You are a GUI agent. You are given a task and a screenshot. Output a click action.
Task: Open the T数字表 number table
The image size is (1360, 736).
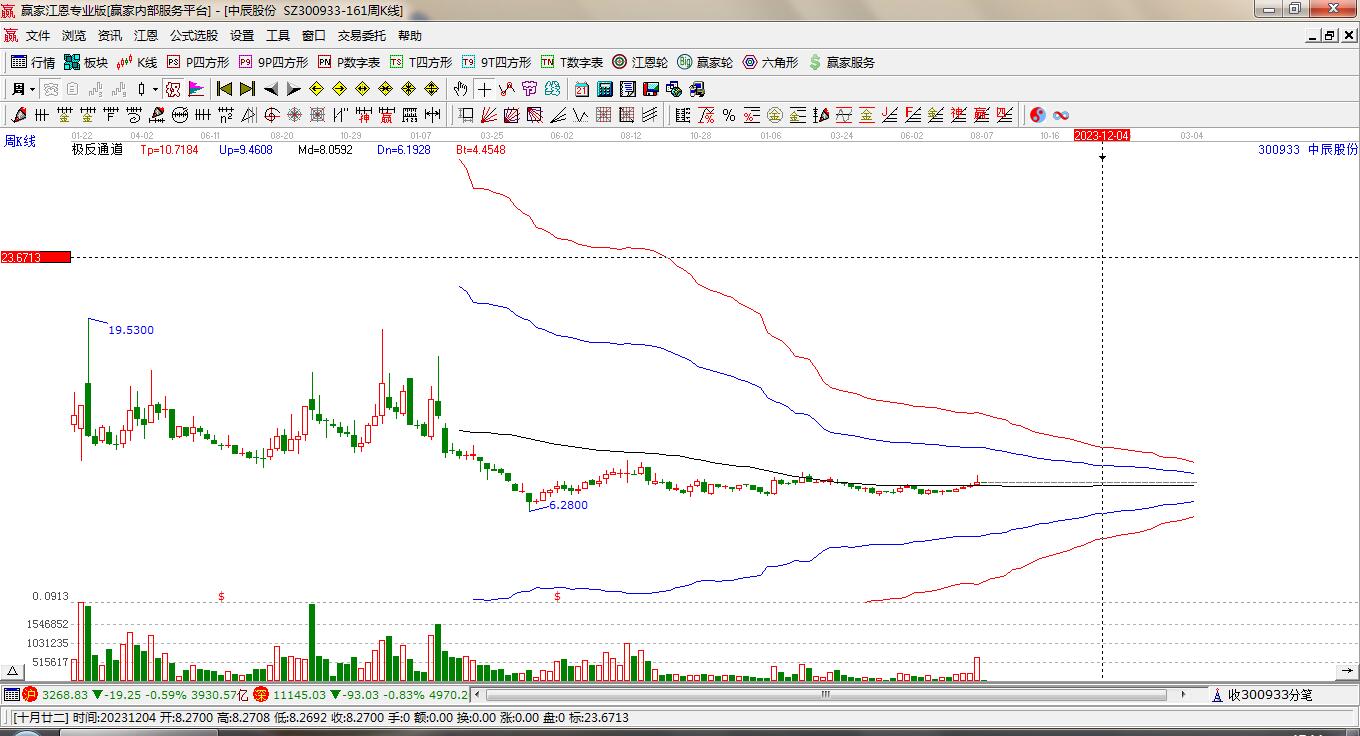[x=572, y=62]
